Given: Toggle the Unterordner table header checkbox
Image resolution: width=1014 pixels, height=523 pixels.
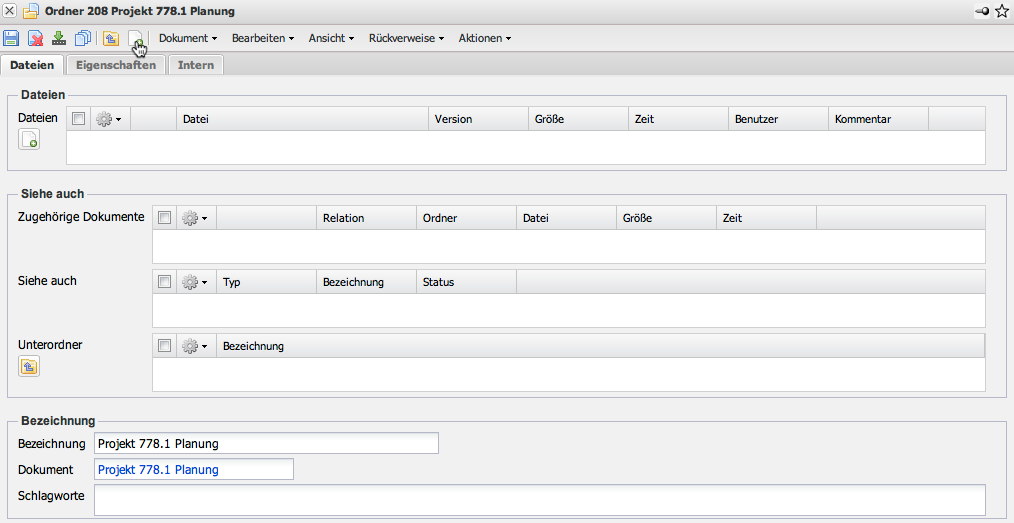Looking at the screenshot, I should pyautogui.click(x=165, y=346).
